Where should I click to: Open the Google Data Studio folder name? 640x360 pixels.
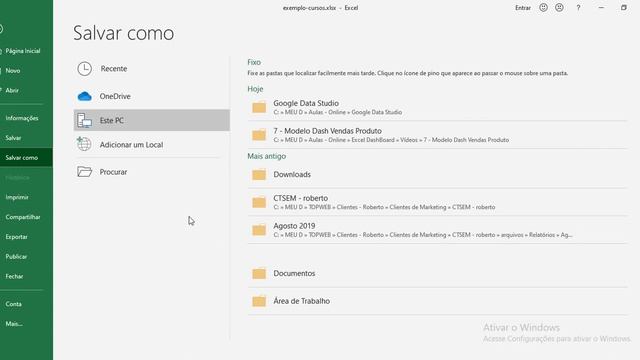306,103
